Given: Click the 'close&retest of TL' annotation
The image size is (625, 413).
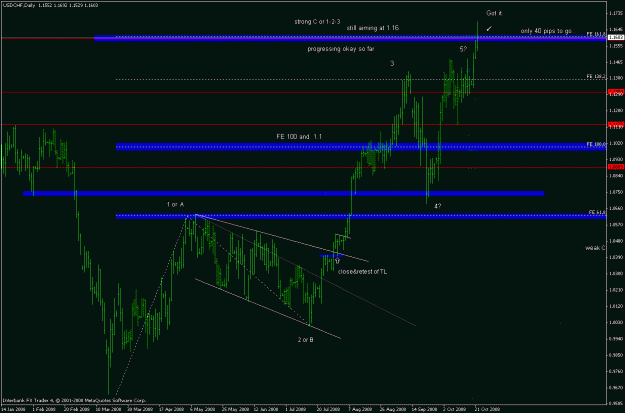Looking at the screenshot, I should point(362,272).
